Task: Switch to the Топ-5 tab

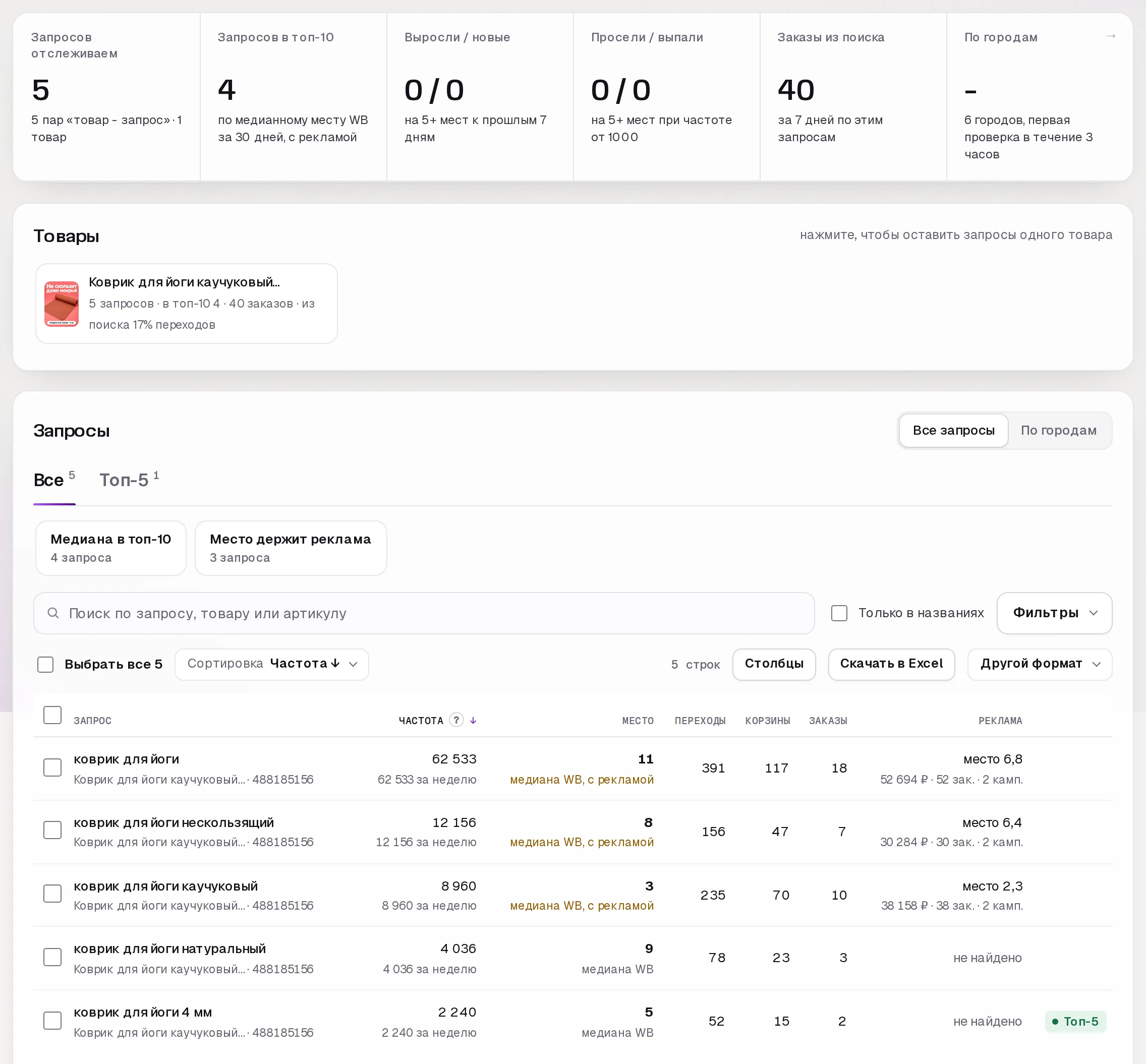Action: 129,480
